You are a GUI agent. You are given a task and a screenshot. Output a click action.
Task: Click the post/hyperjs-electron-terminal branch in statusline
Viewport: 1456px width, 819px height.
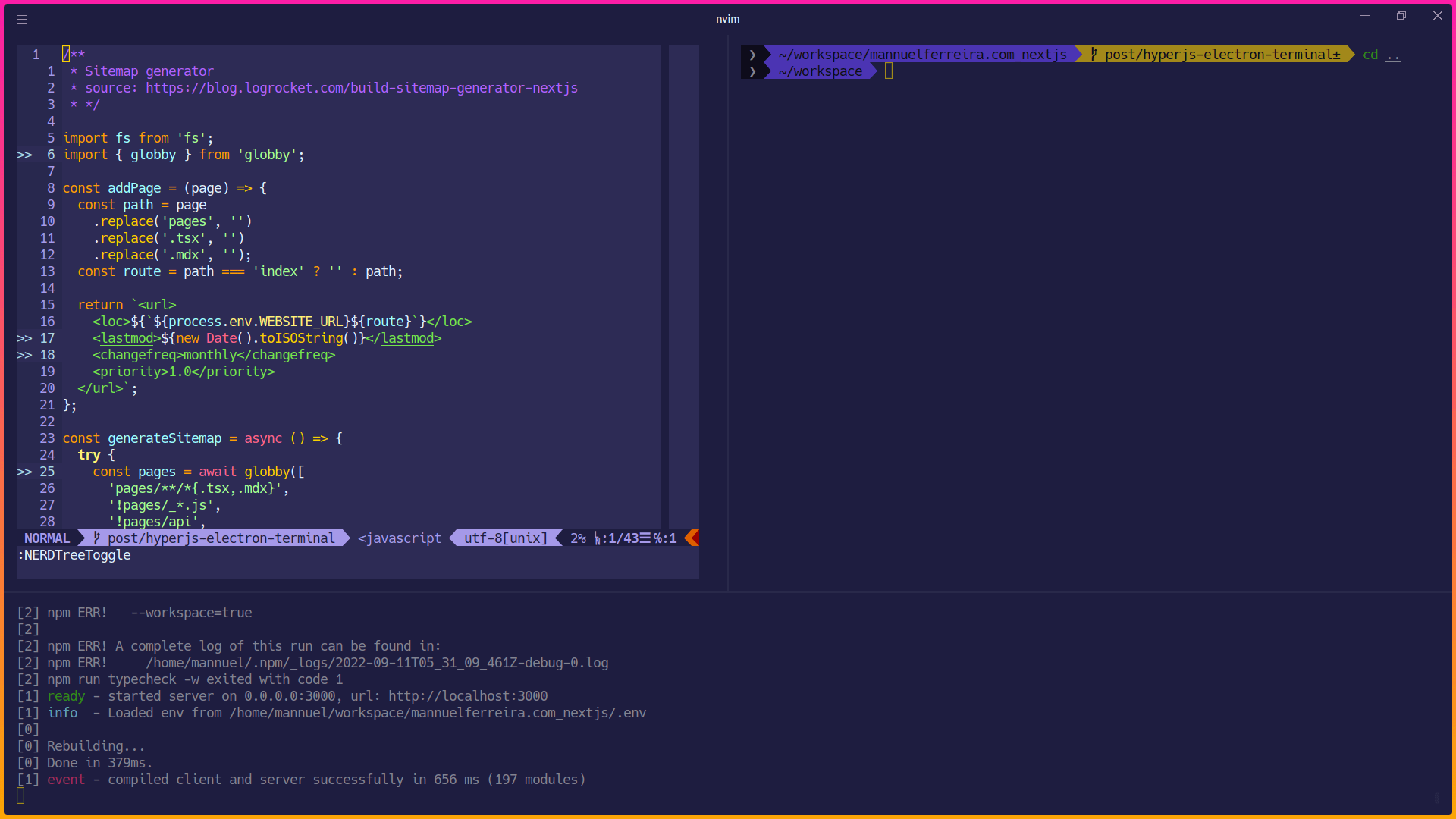point(221,538)
